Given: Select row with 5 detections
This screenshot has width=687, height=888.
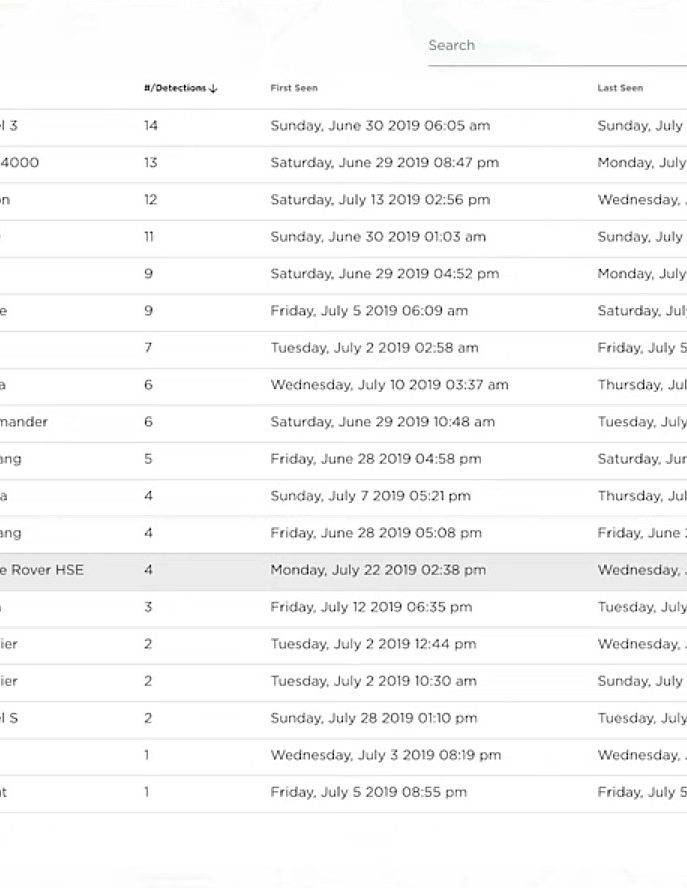Looking at the screenshot, I should pyautogui.click(x=343, y=459).
